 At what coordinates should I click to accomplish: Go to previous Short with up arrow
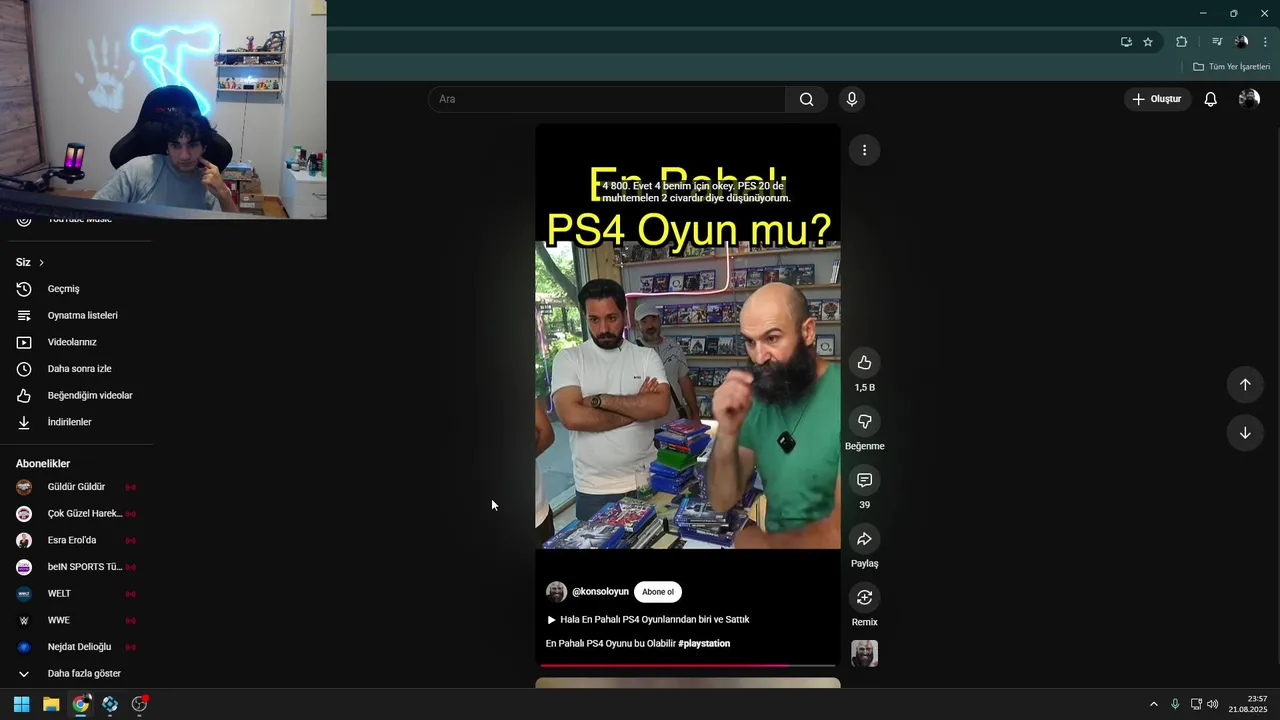pyautogui.click(x=1245, y=385)
